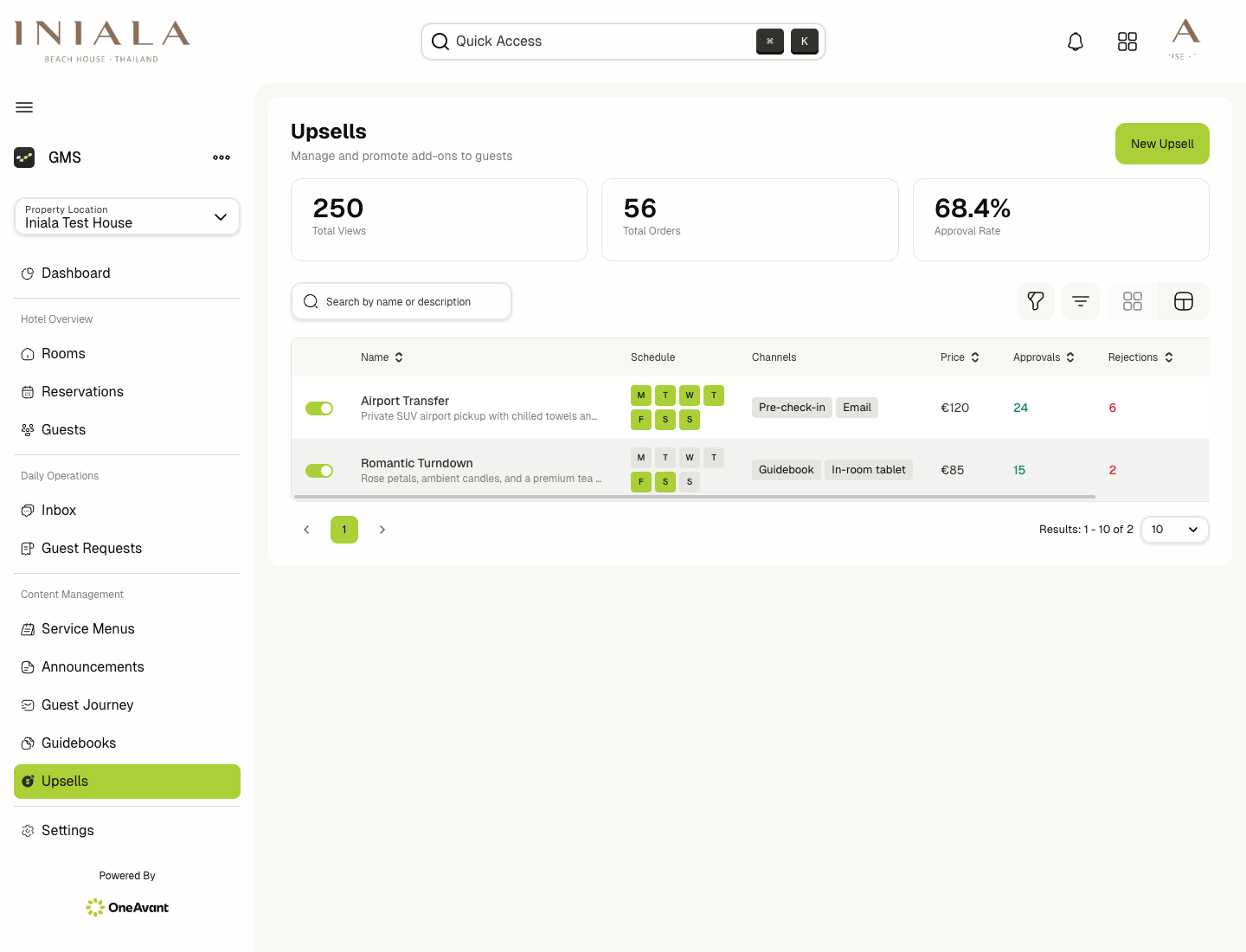1246x952 pixels.
Task: Click the horizontal table scrollbar
Action: click(x=694, y=497)
